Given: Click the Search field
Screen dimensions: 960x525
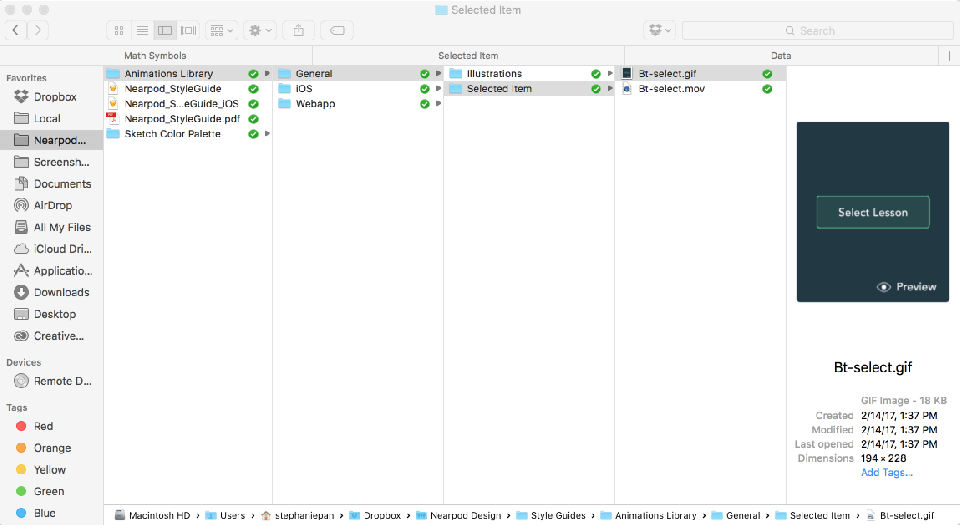Looking at the screenshot, I should [817, 31].
